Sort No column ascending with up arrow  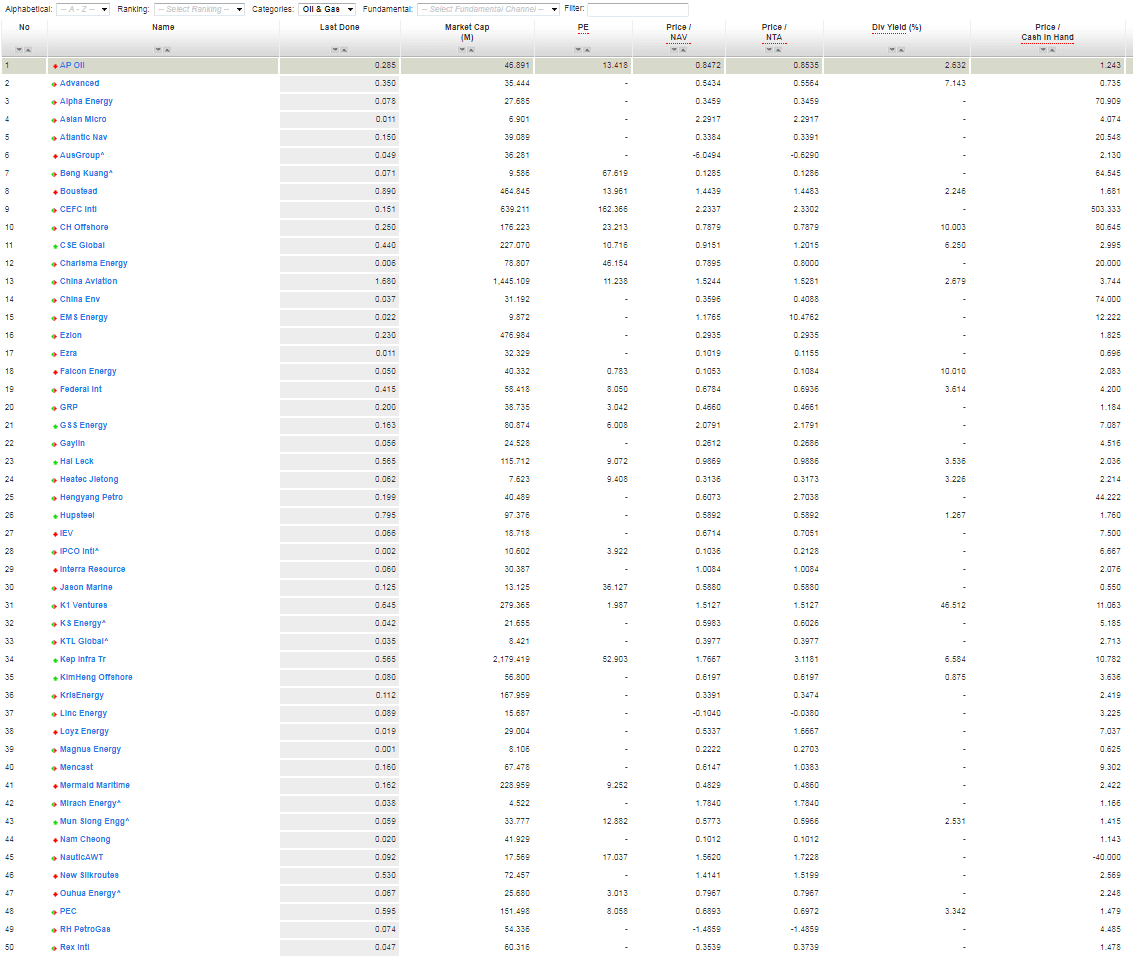[x=28, y=50]
